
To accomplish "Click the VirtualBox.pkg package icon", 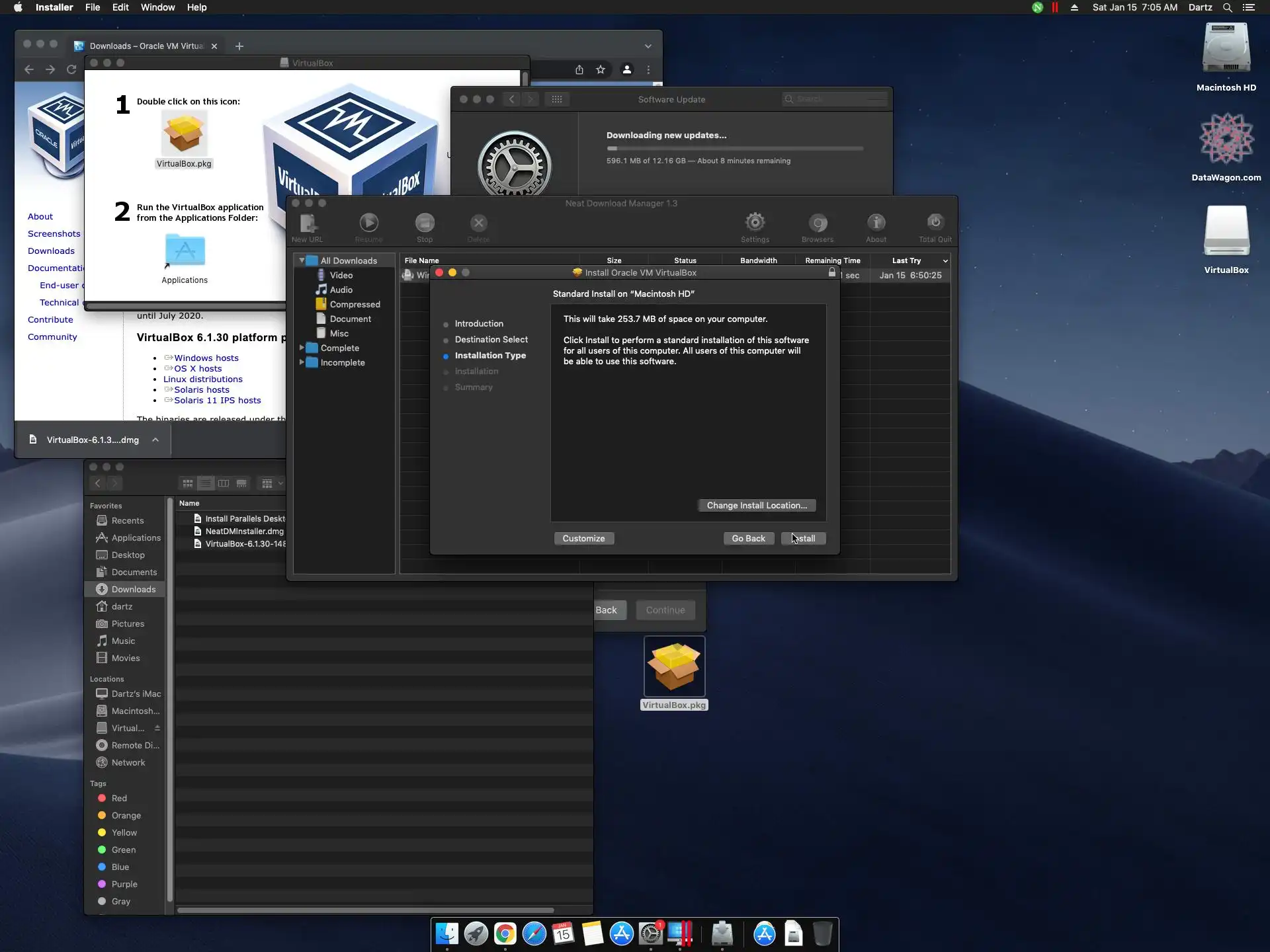I will (674, 666).
